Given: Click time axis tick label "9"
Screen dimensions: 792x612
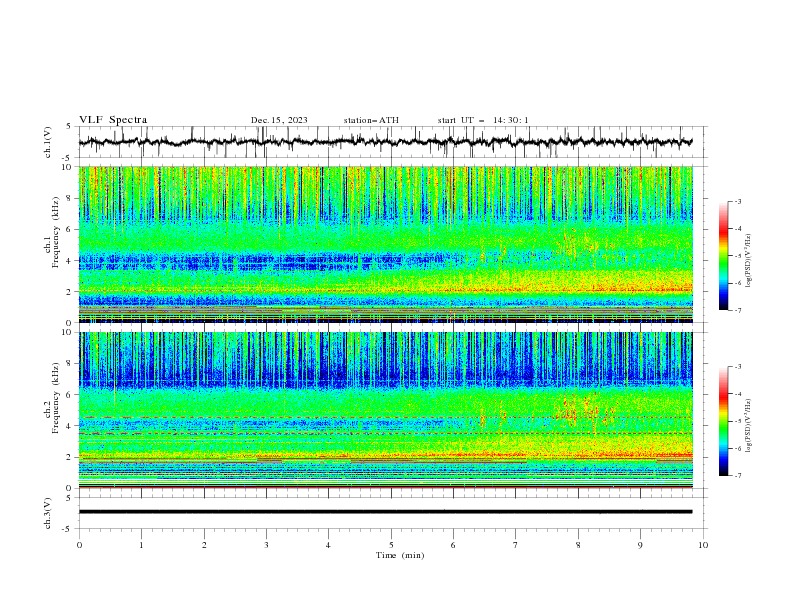Looking at the screenshot, I should (640, 545).
